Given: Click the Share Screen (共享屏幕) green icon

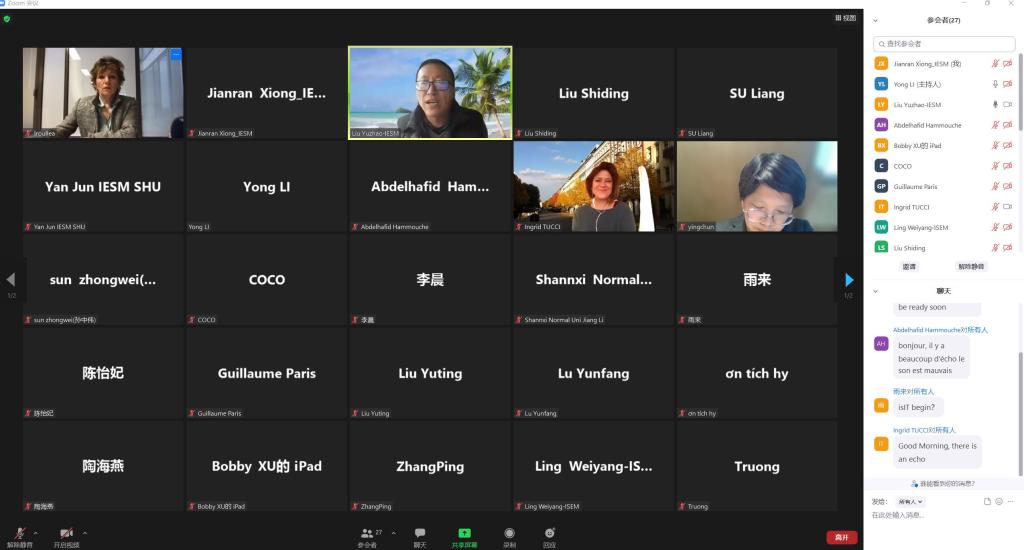Looking at the screenshot, I should (464, 534).
